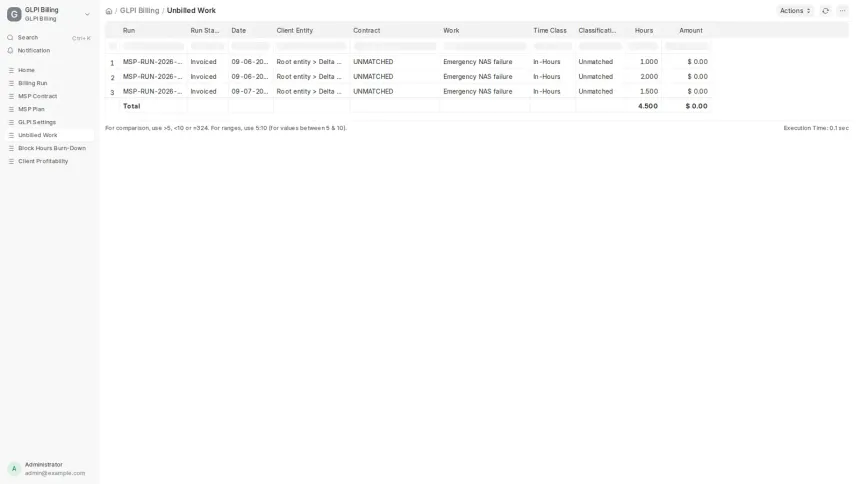Image resolution: width=860 pixels, height=484 pixels.
Task: Click the Block Hours Burn-Down sidebar icon
Action: [x=11, y=148]
